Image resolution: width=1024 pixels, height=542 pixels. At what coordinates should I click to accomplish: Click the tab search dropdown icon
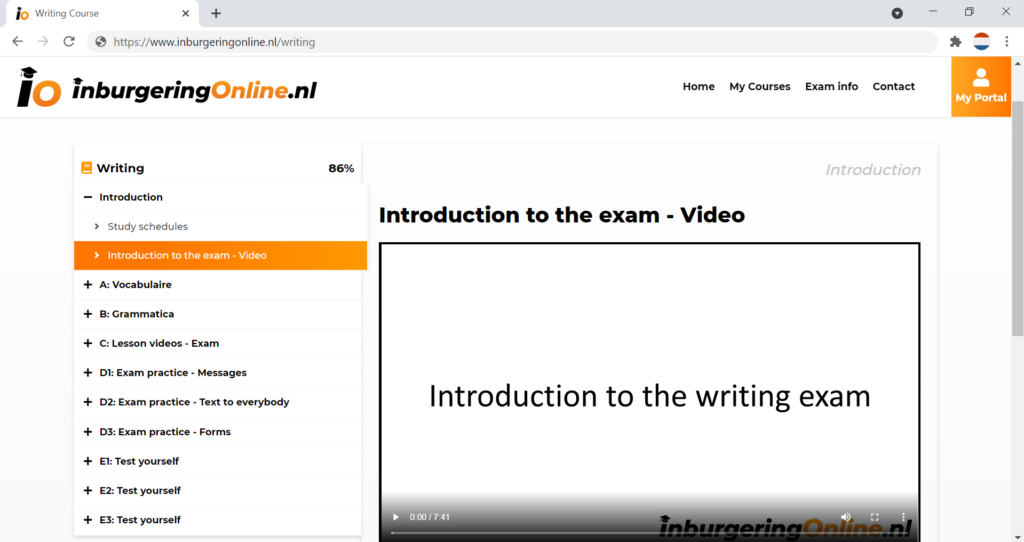point(897,13)
